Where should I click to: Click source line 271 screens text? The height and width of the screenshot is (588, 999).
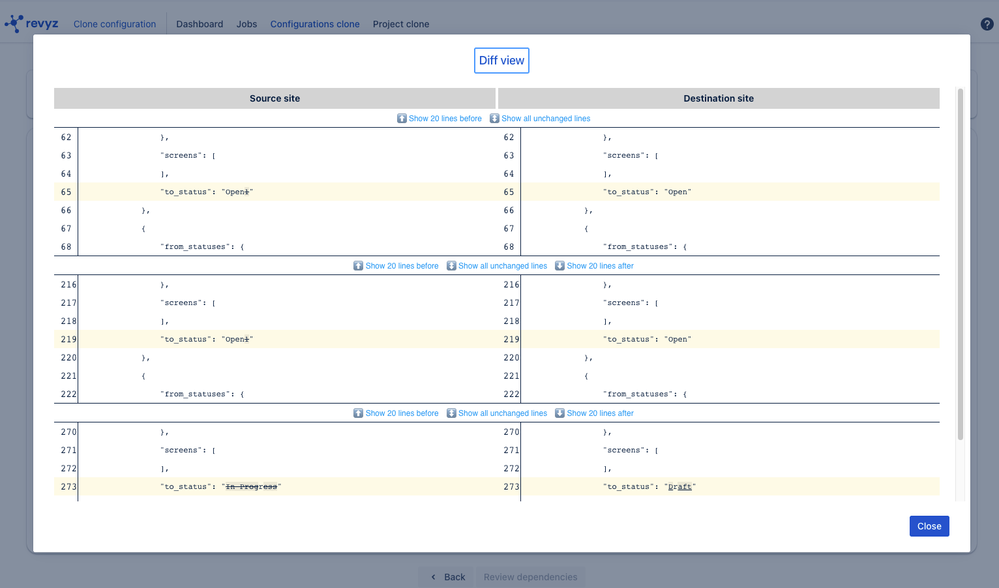(x=188, y=450)
